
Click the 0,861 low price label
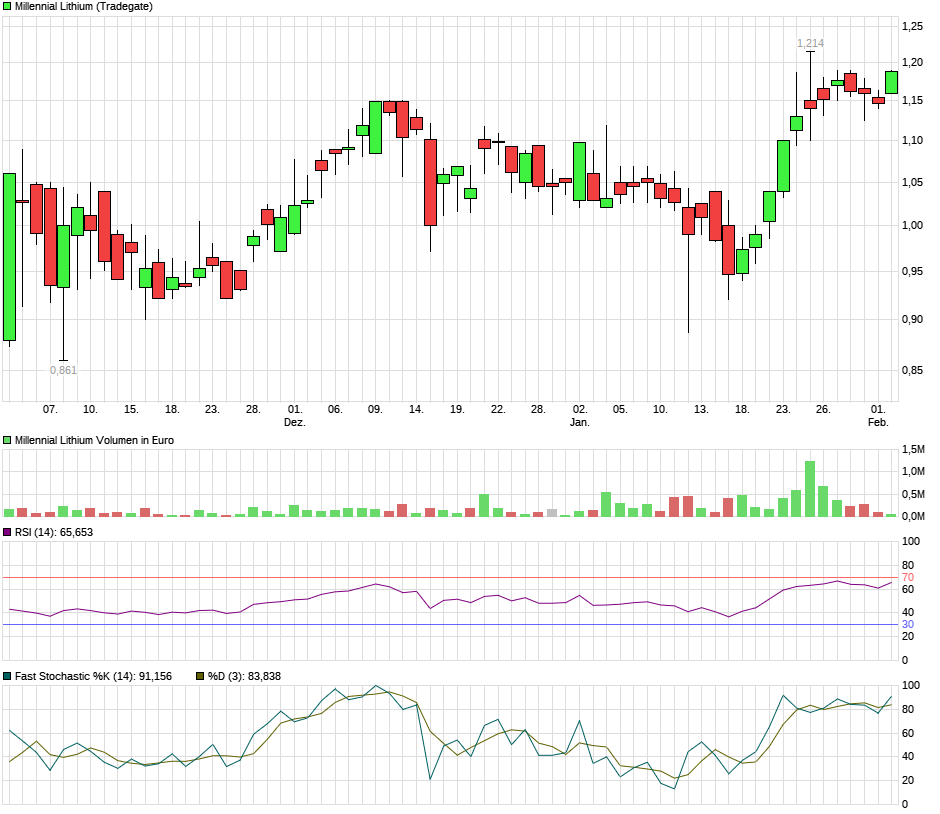63,370
